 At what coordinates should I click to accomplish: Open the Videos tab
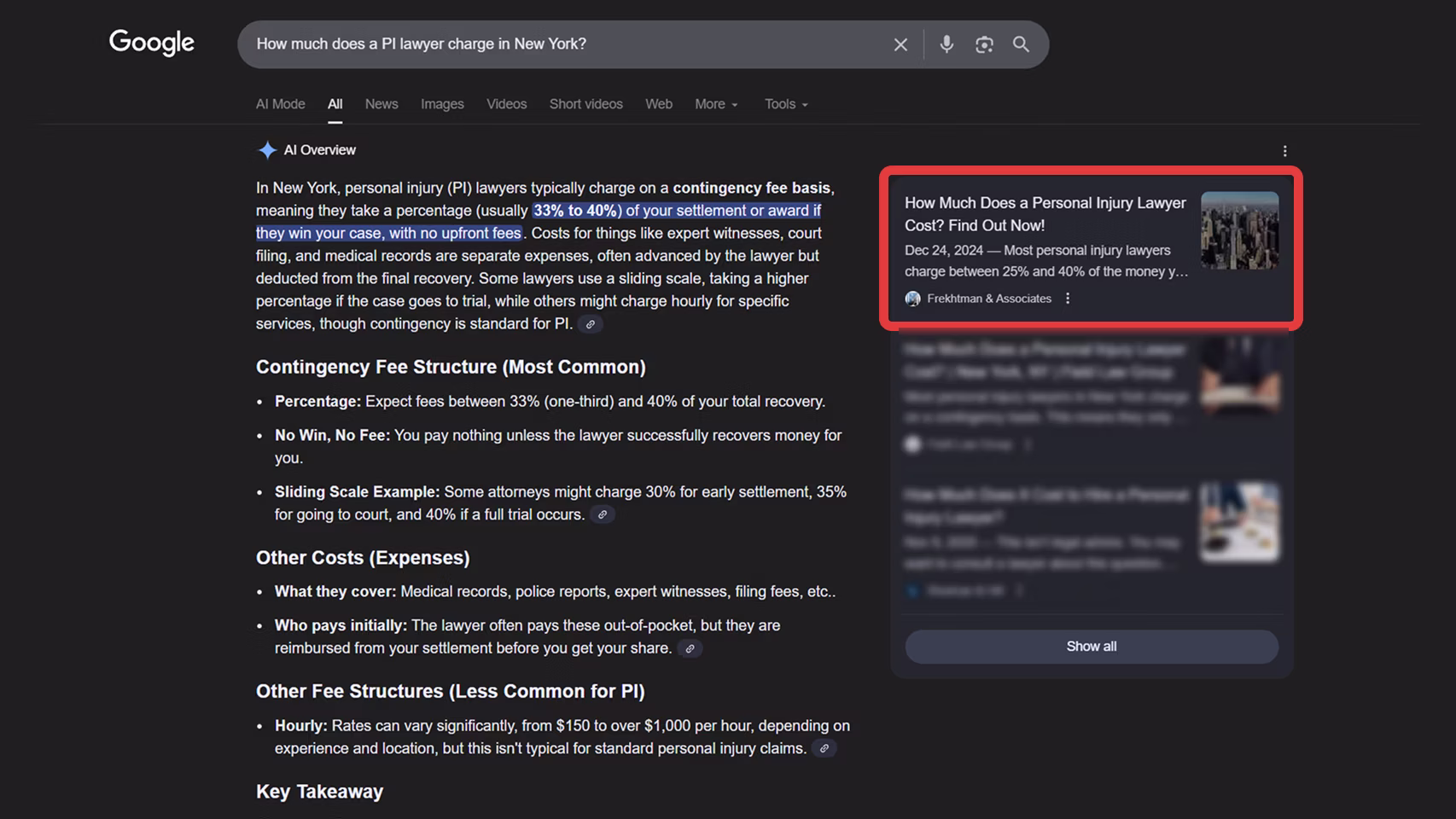(507, 104)
